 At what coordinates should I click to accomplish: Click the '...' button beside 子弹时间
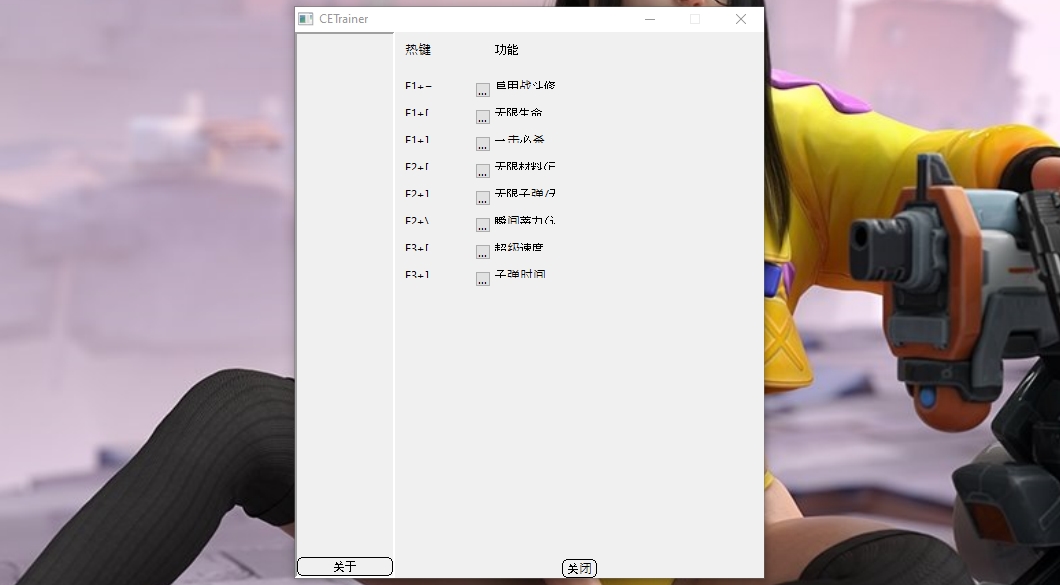483,279
